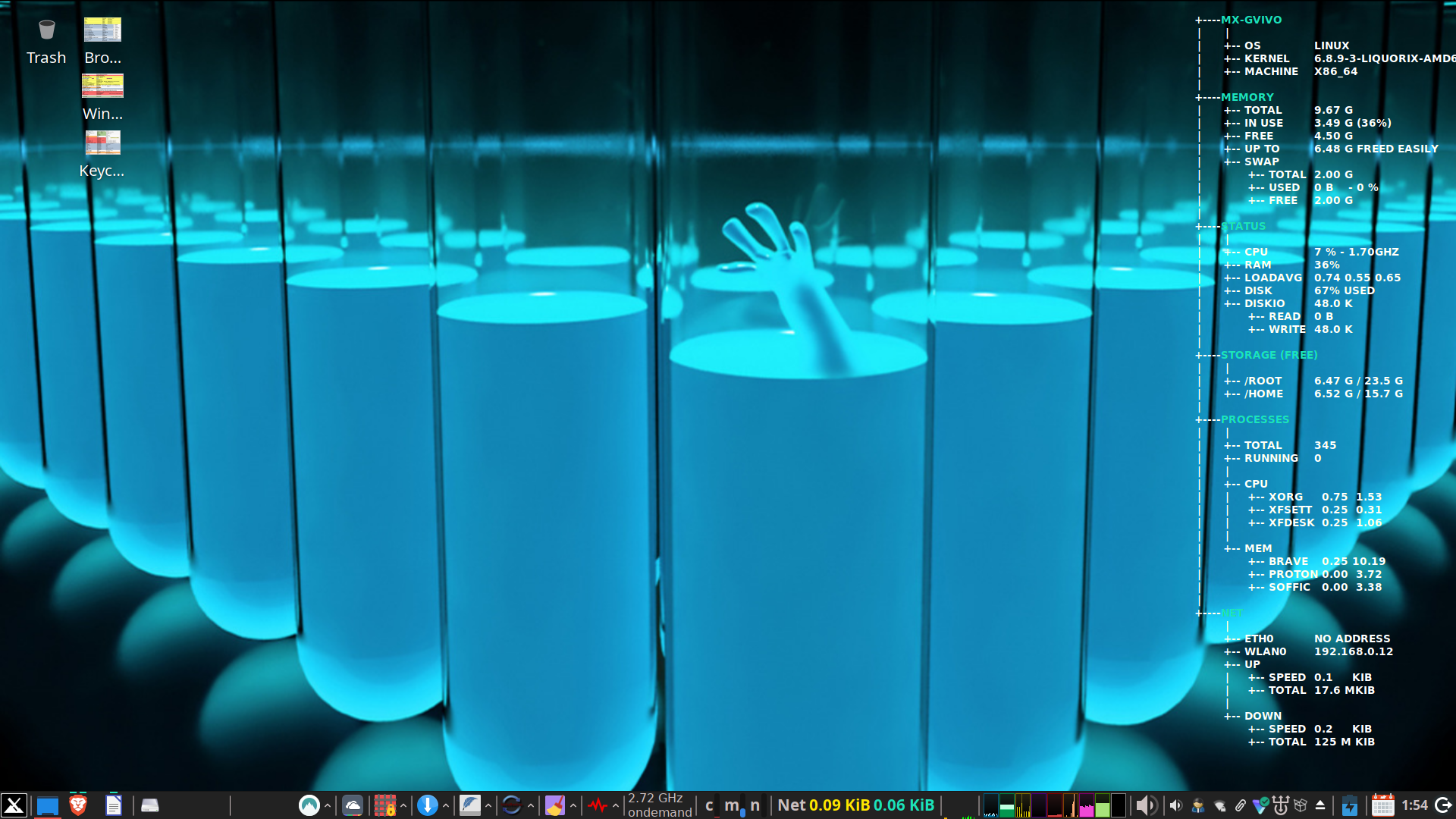The image size is (1456, 819).
Task: Click the 'm' sensor monitor label
Action: tap(733, 805)
